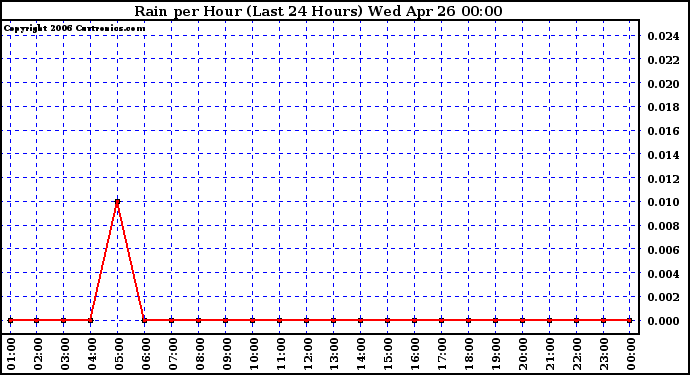Click the 0.010 peak data point at 05:00
The image size is (690, 375).
tap(117, 202)
